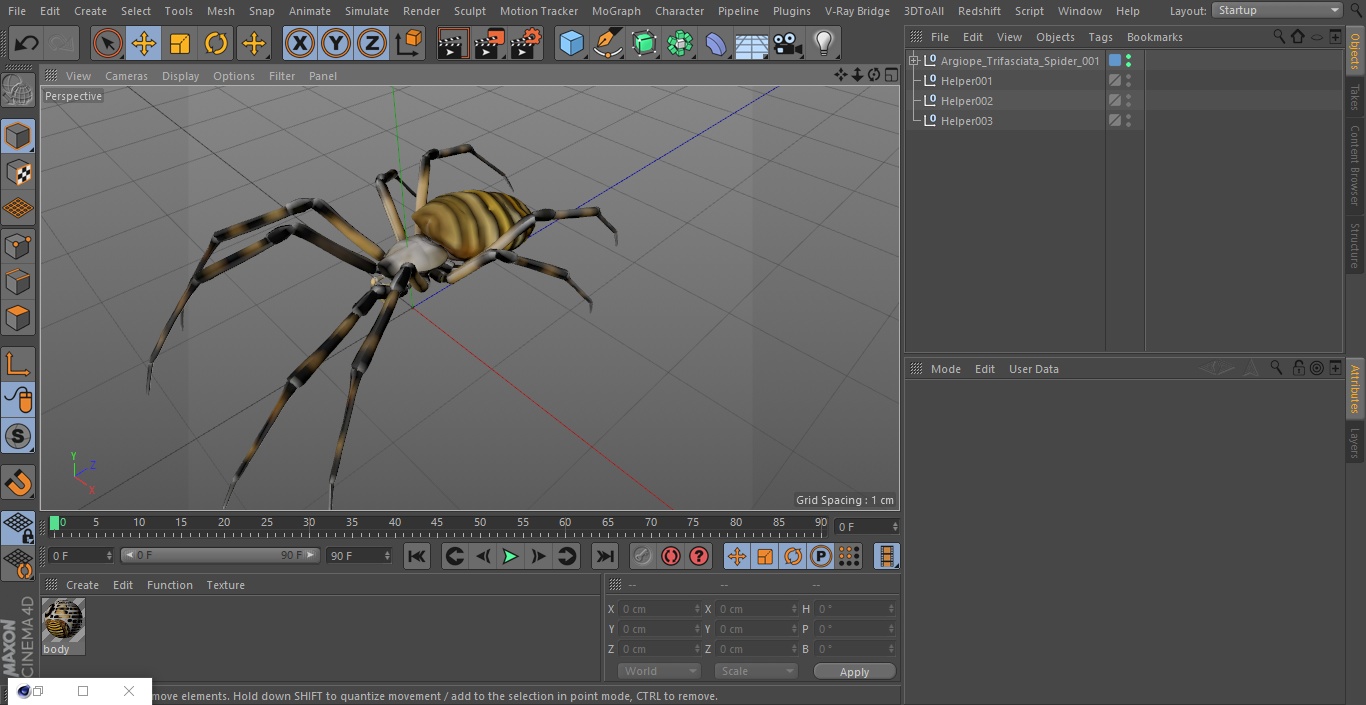Activate the Rotate tool in top toolbar

(x=216, y=43)
